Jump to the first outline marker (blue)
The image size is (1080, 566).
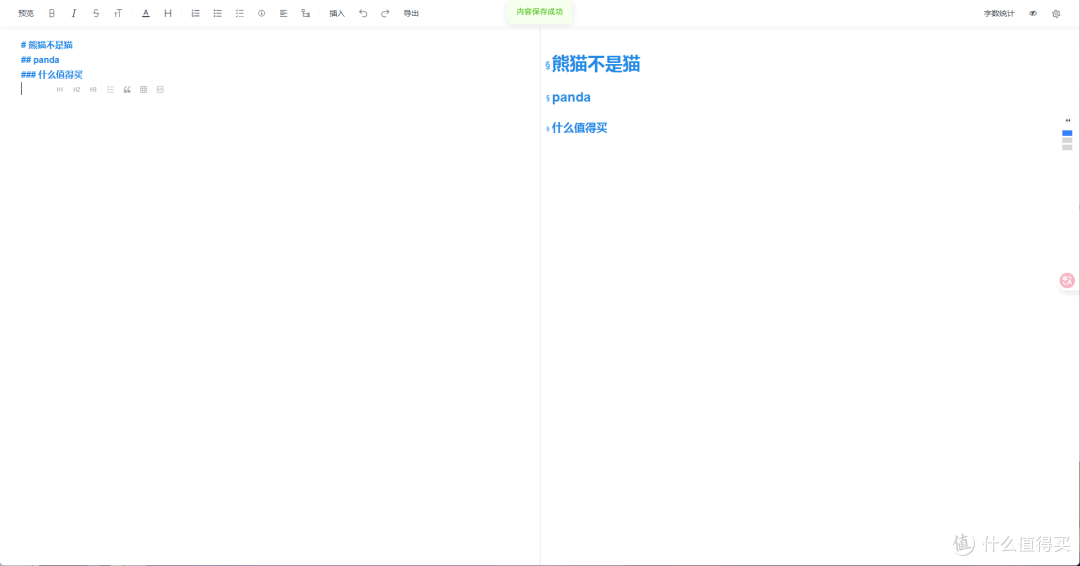pos(1067,133)
